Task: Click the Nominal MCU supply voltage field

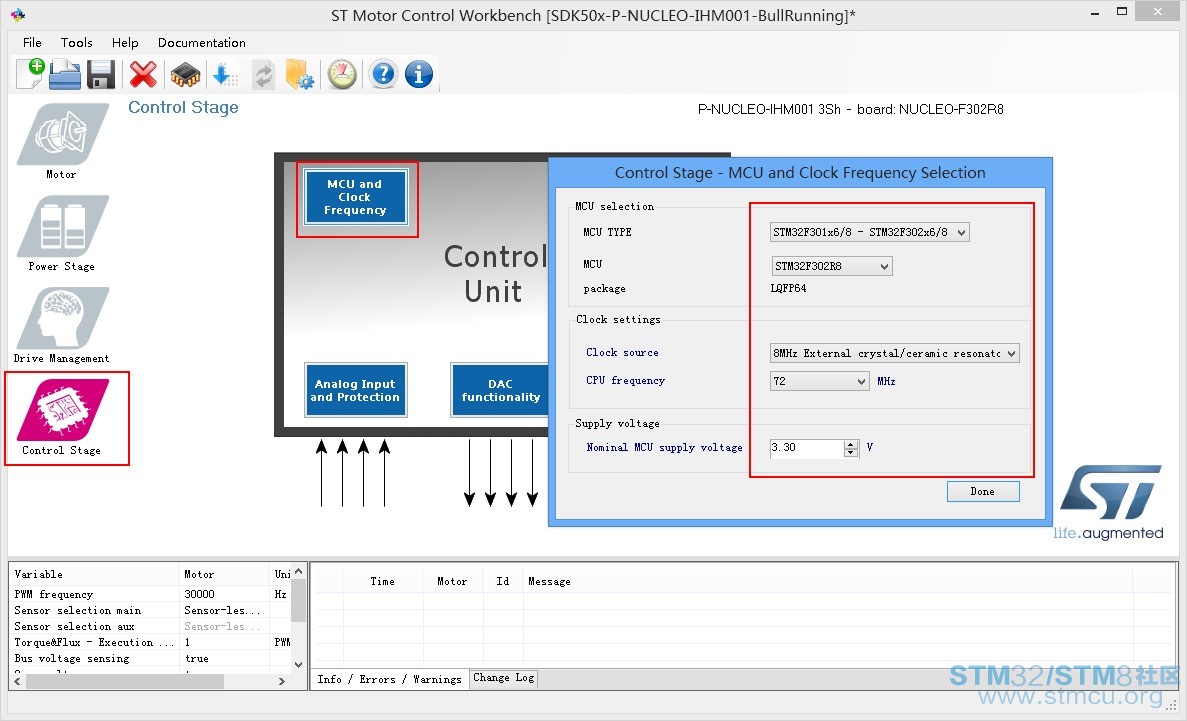Action: click(x=806, y=448)
